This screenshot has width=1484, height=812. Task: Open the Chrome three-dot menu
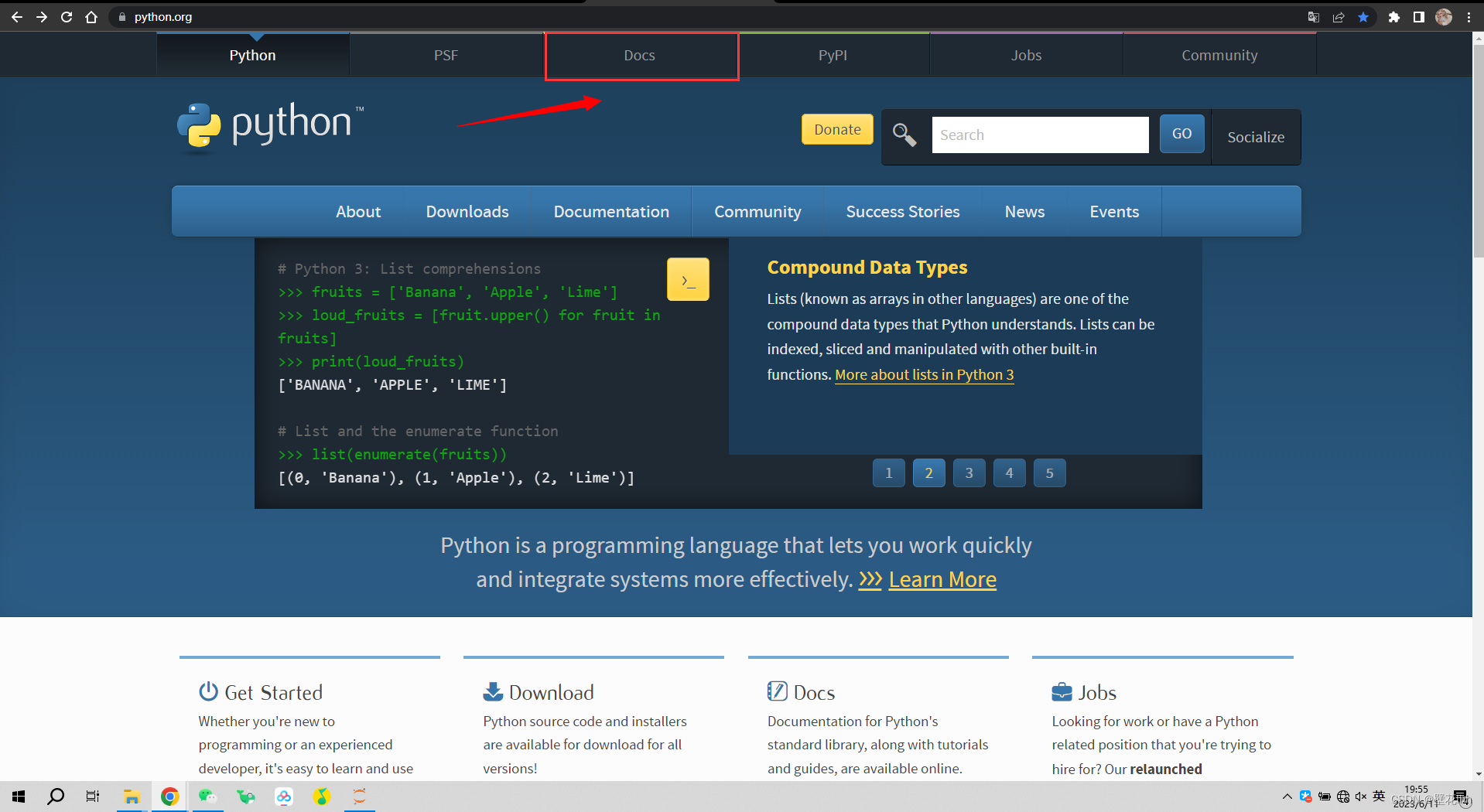pyautogui.click(x=1469, y=17)
